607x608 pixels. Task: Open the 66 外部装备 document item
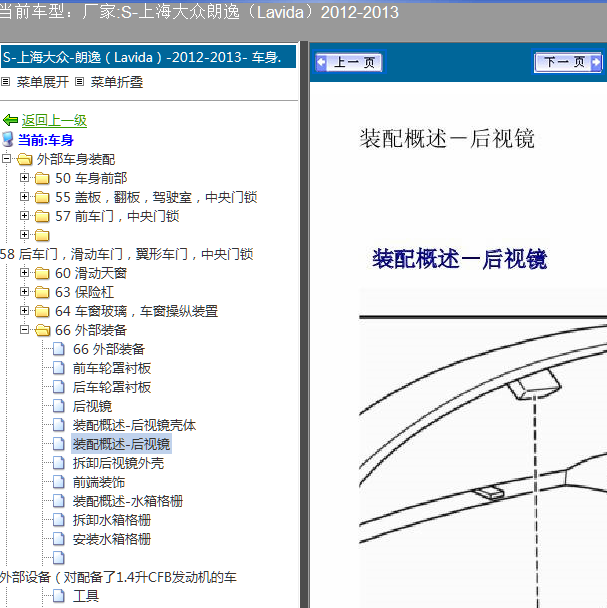click(x=109, y=349)
